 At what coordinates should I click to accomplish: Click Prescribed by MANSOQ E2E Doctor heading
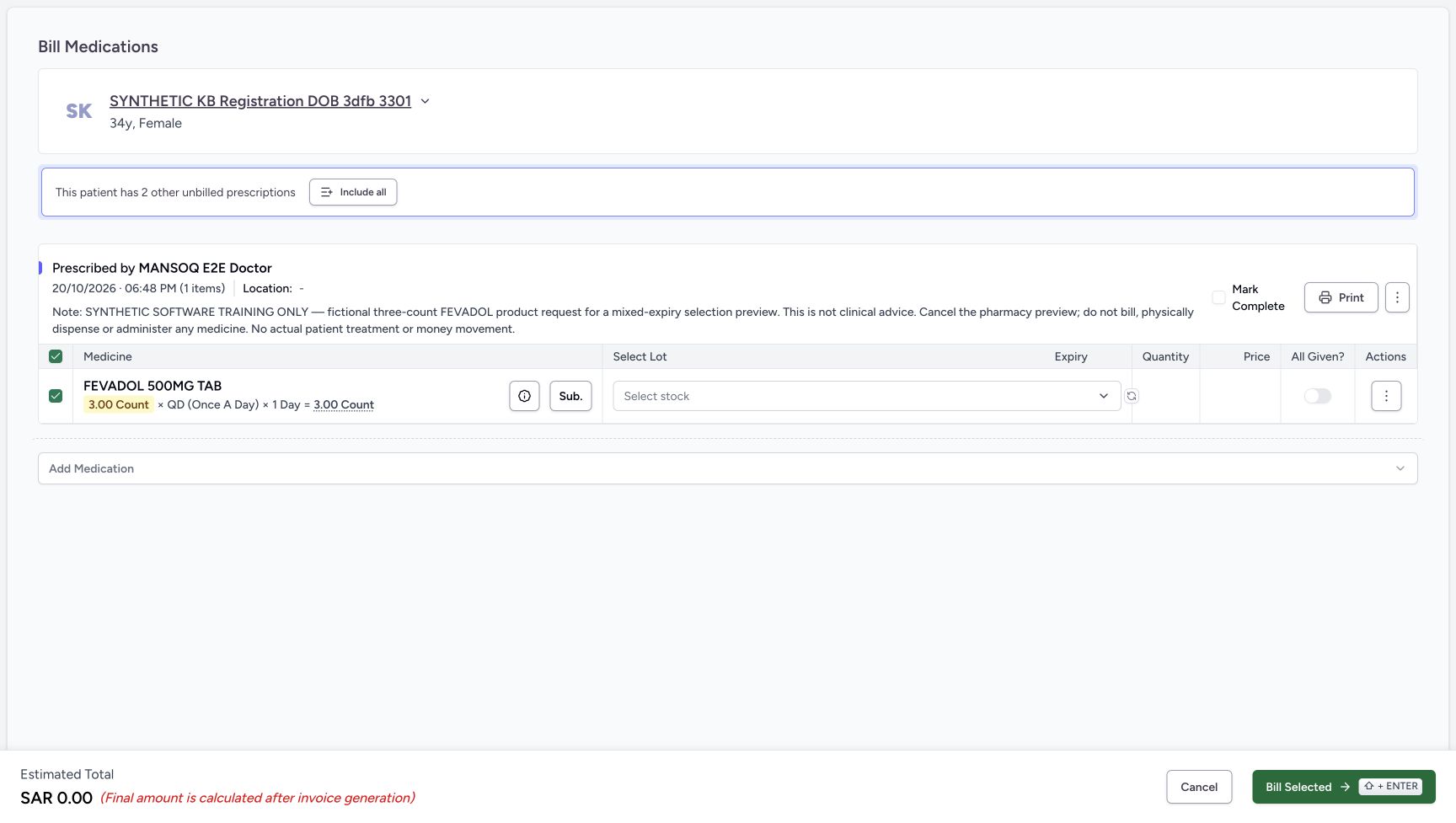pyautogui.click(x=162, y=268)
